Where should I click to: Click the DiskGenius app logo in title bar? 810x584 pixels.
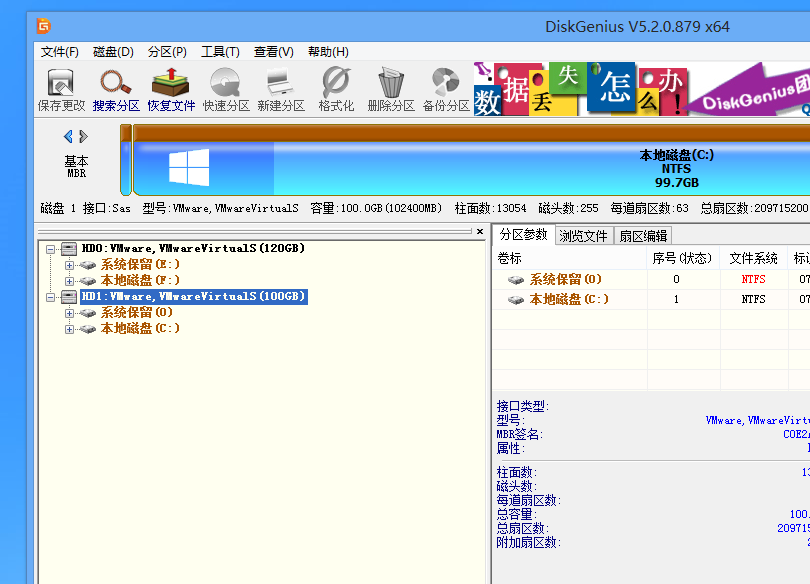click(x=43, y=26)
